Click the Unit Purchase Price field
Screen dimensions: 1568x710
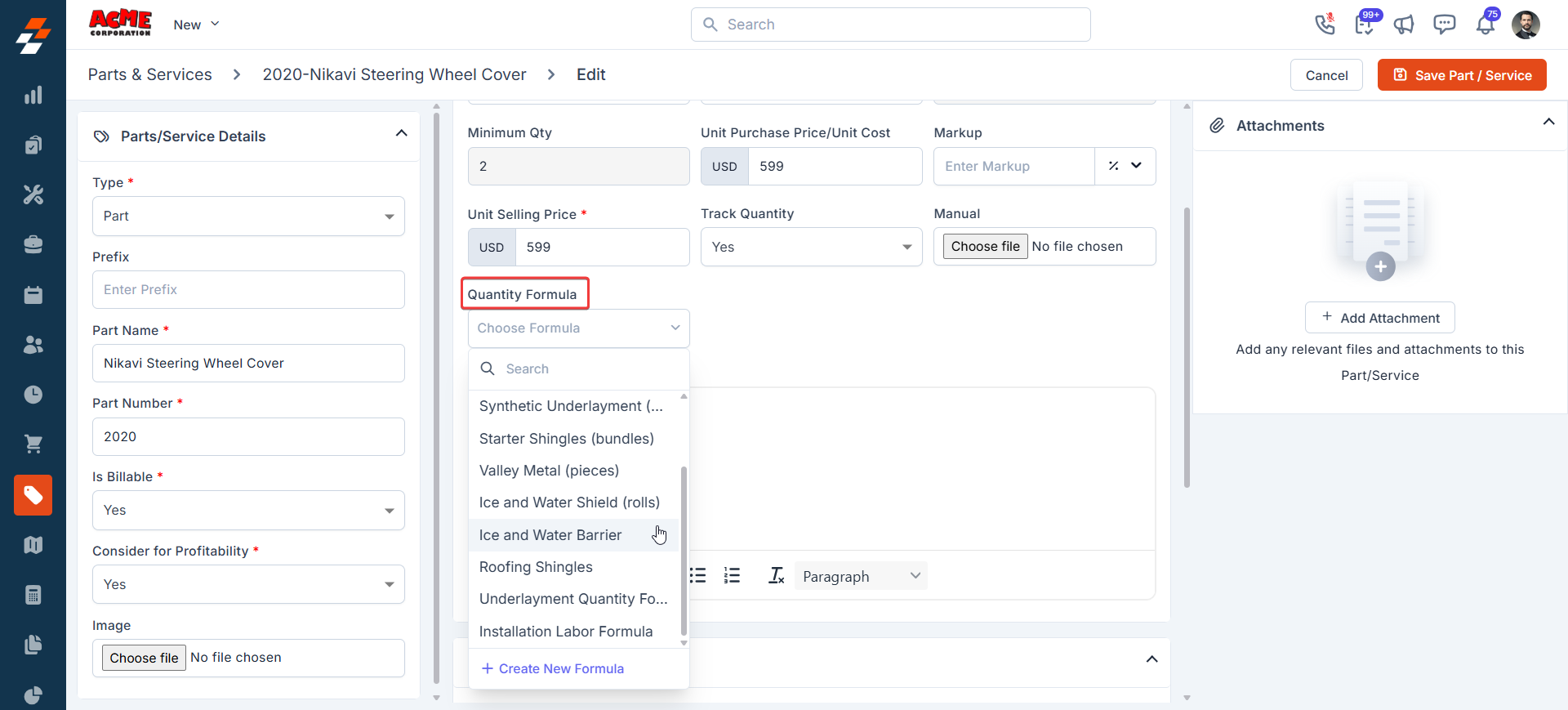835,166
